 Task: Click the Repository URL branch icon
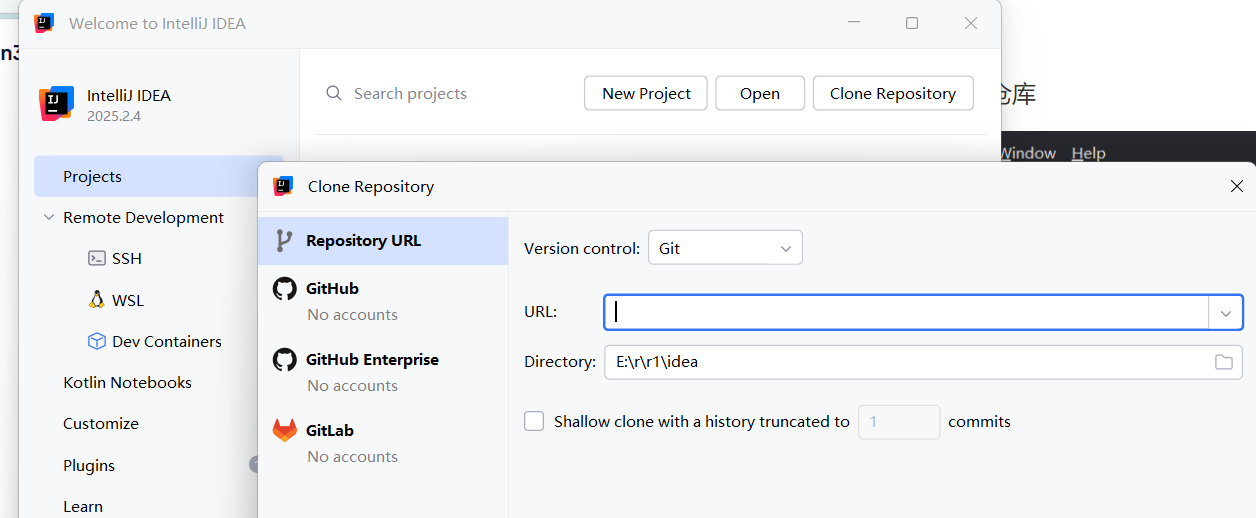click(x=284, y=240)
